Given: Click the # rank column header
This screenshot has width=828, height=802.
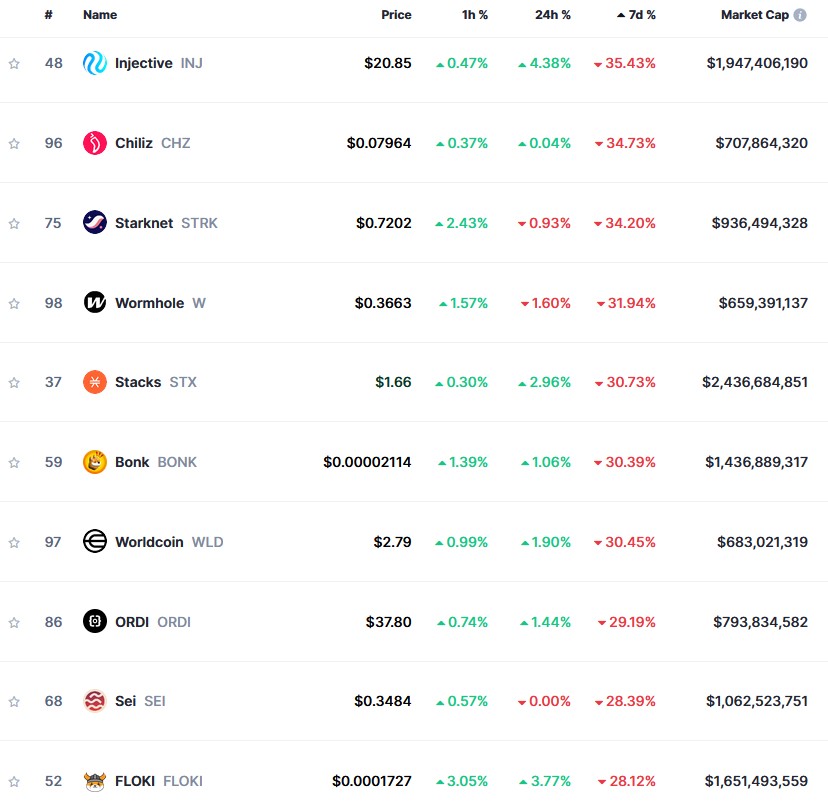Looking at the screenshot, I should [x=49, y=15].
